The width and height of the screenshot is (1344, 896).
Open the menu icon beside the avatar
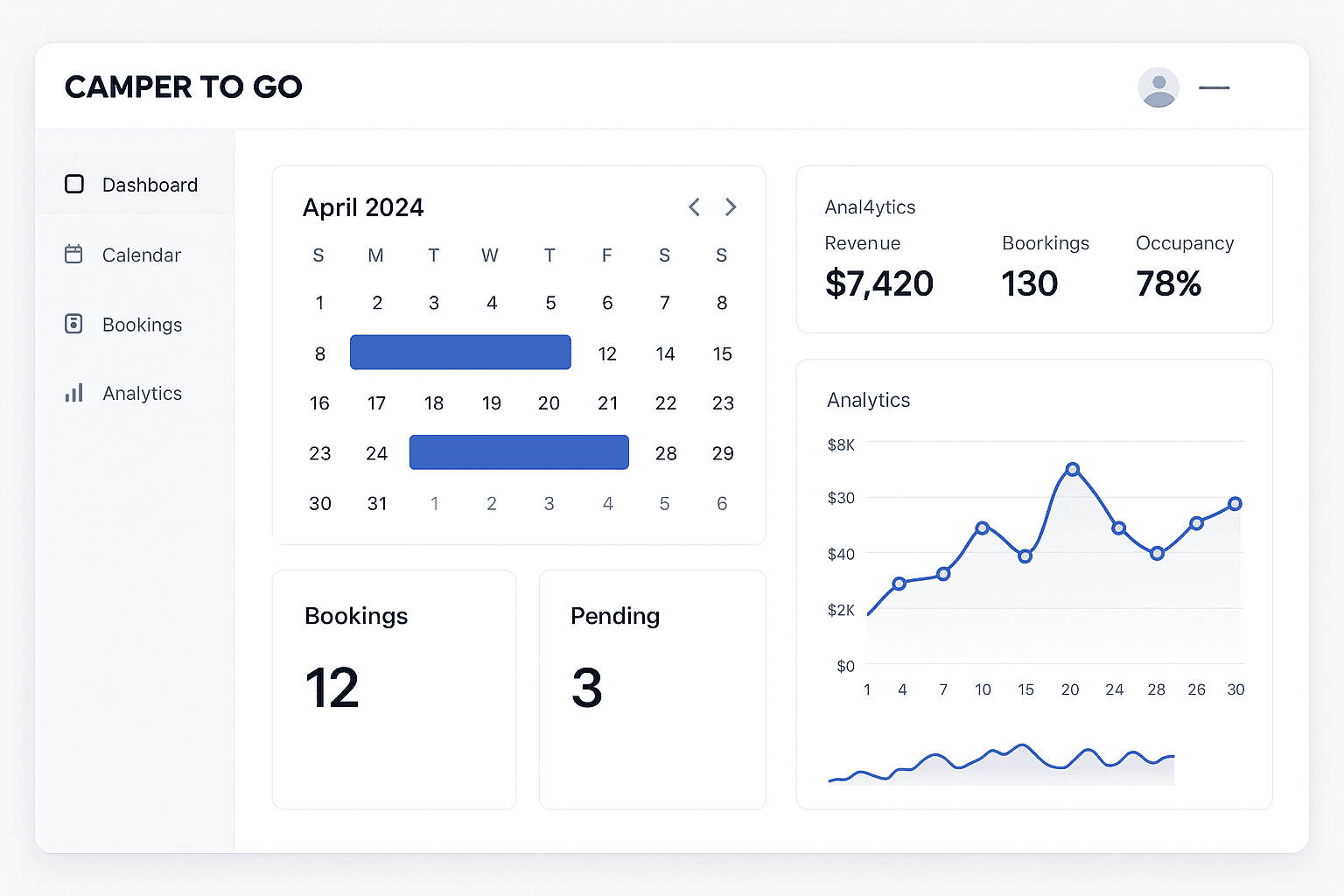click(x=1214, y=87)
